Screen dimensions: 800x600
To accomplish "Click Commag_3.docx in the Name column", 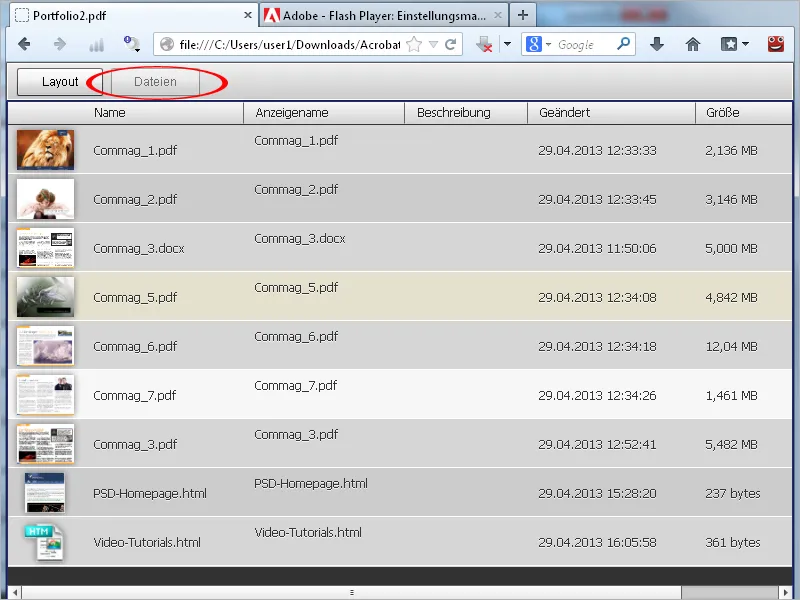I will pos(139,248).
